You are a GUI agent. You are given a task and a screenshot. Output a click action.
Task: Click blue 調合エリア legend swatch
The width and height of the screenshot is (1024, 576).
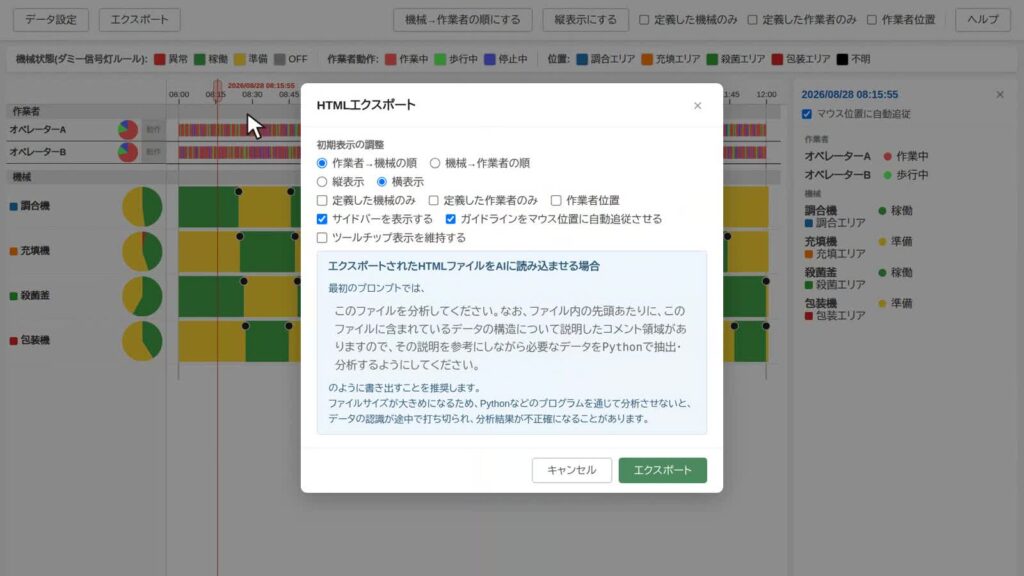pos(582,59)
